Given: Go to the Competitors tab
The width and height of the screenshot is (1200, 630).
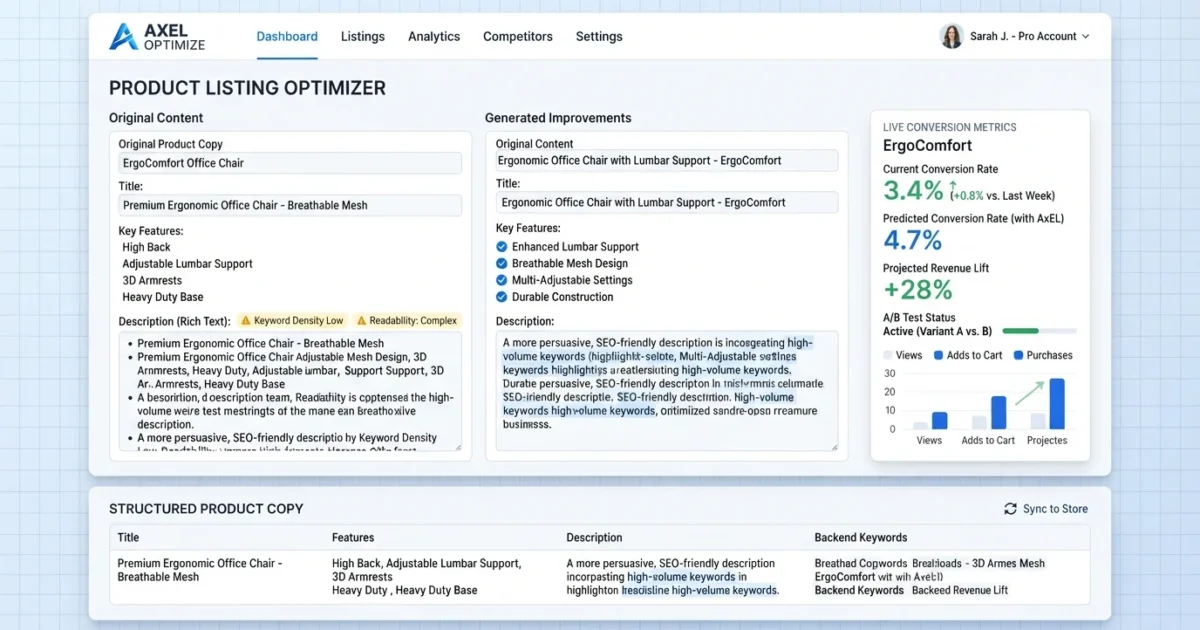Looking at the screenshot, I should (518, 36).
